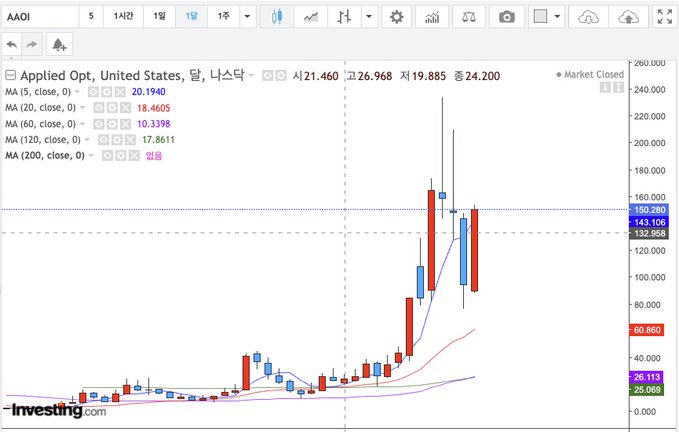Click the 25.069 green price label
Image resolution: width=679 pixels, height=432 pixels.
tap(647, 390)
